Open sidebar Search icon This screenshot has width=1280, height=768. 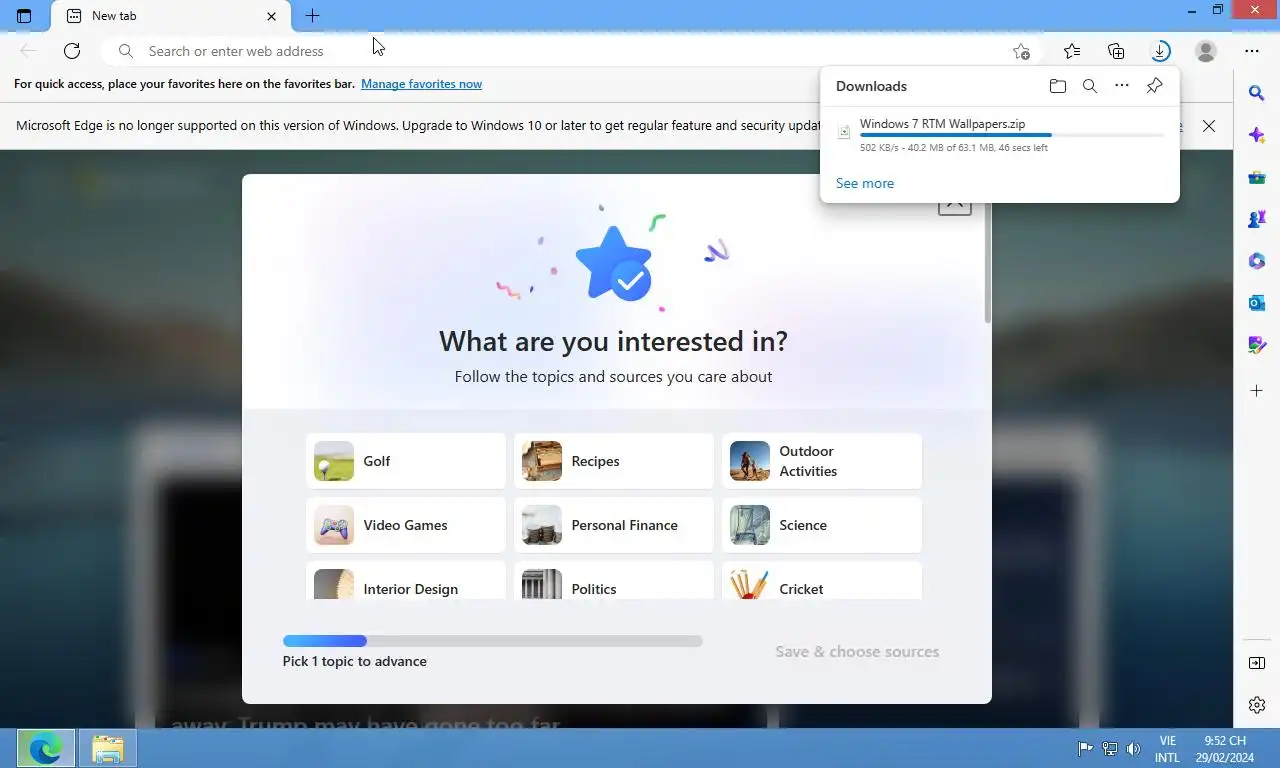point(1257,93)
